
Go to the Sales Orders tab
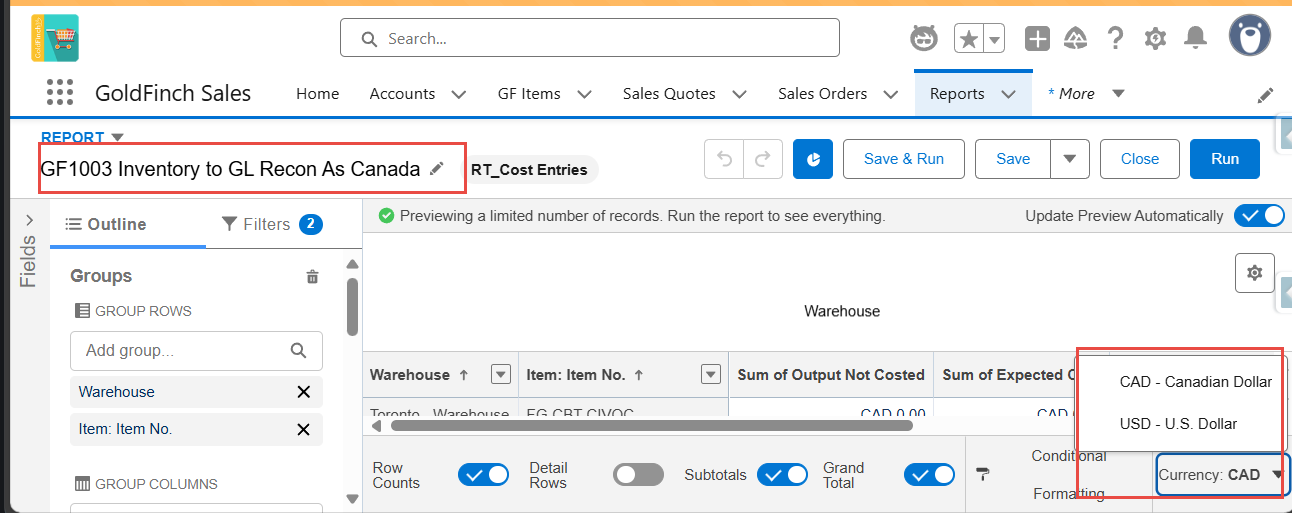point(822,94)
